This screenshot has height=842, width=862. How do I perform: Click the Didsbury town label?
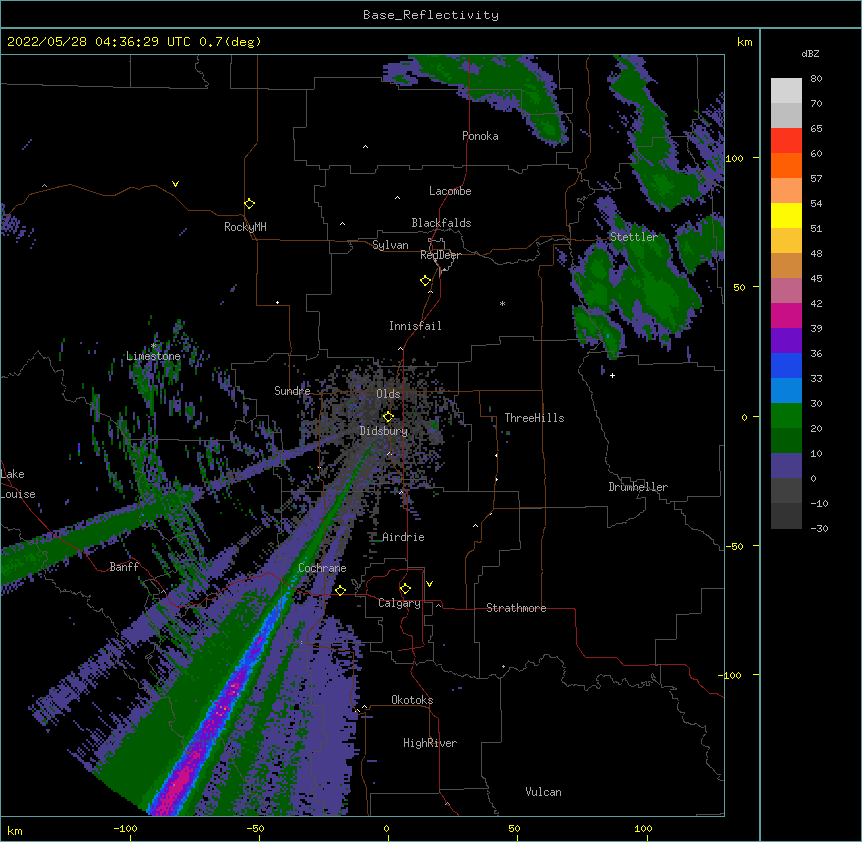click(384, 431)
